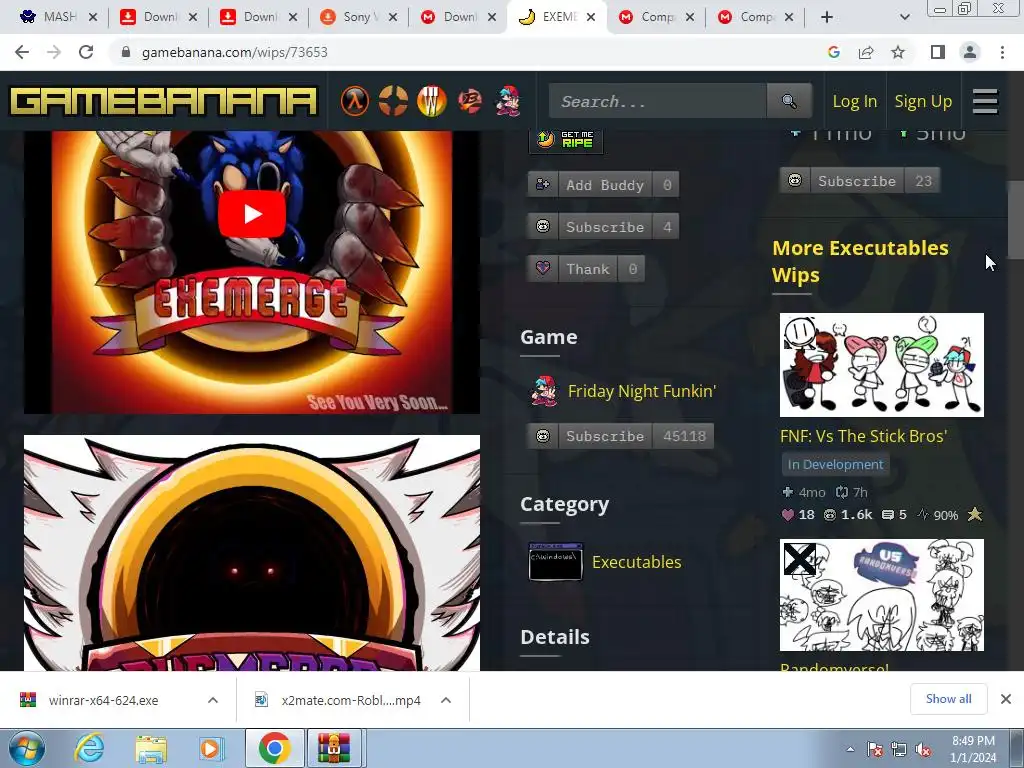Launch Internet Explorer from taskbar
Image resolution: width=1024 pixels, height=768 pixels.
coord(89,748)
